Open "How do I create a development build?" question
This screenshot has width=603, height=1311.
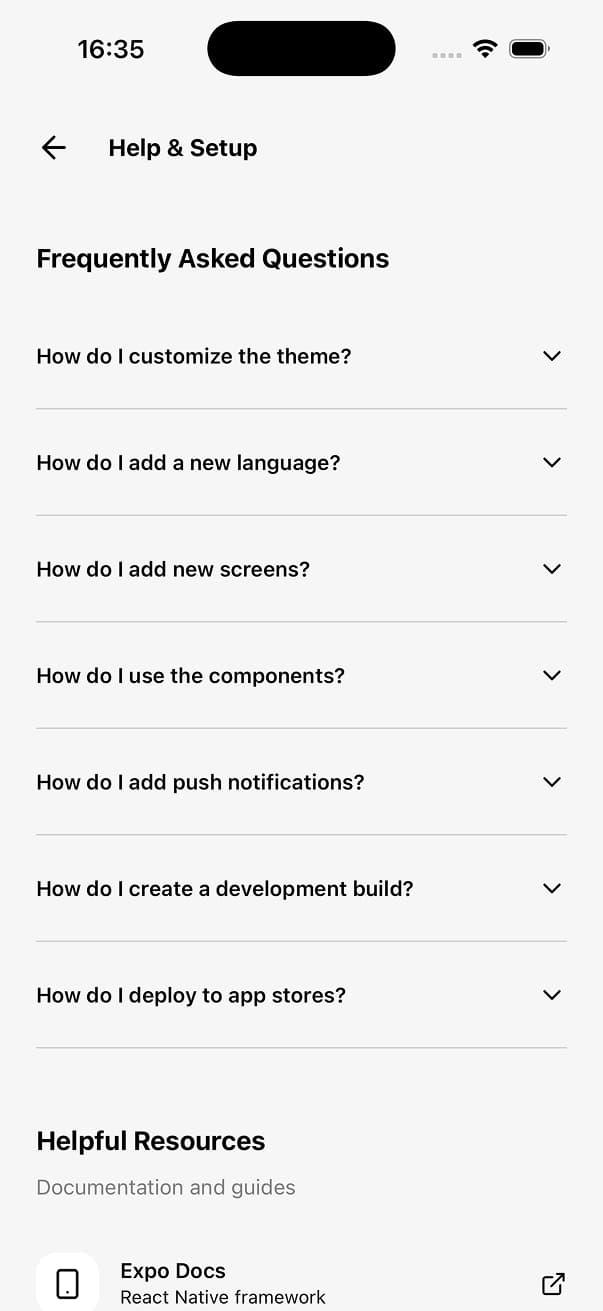[x=224, y=889]
